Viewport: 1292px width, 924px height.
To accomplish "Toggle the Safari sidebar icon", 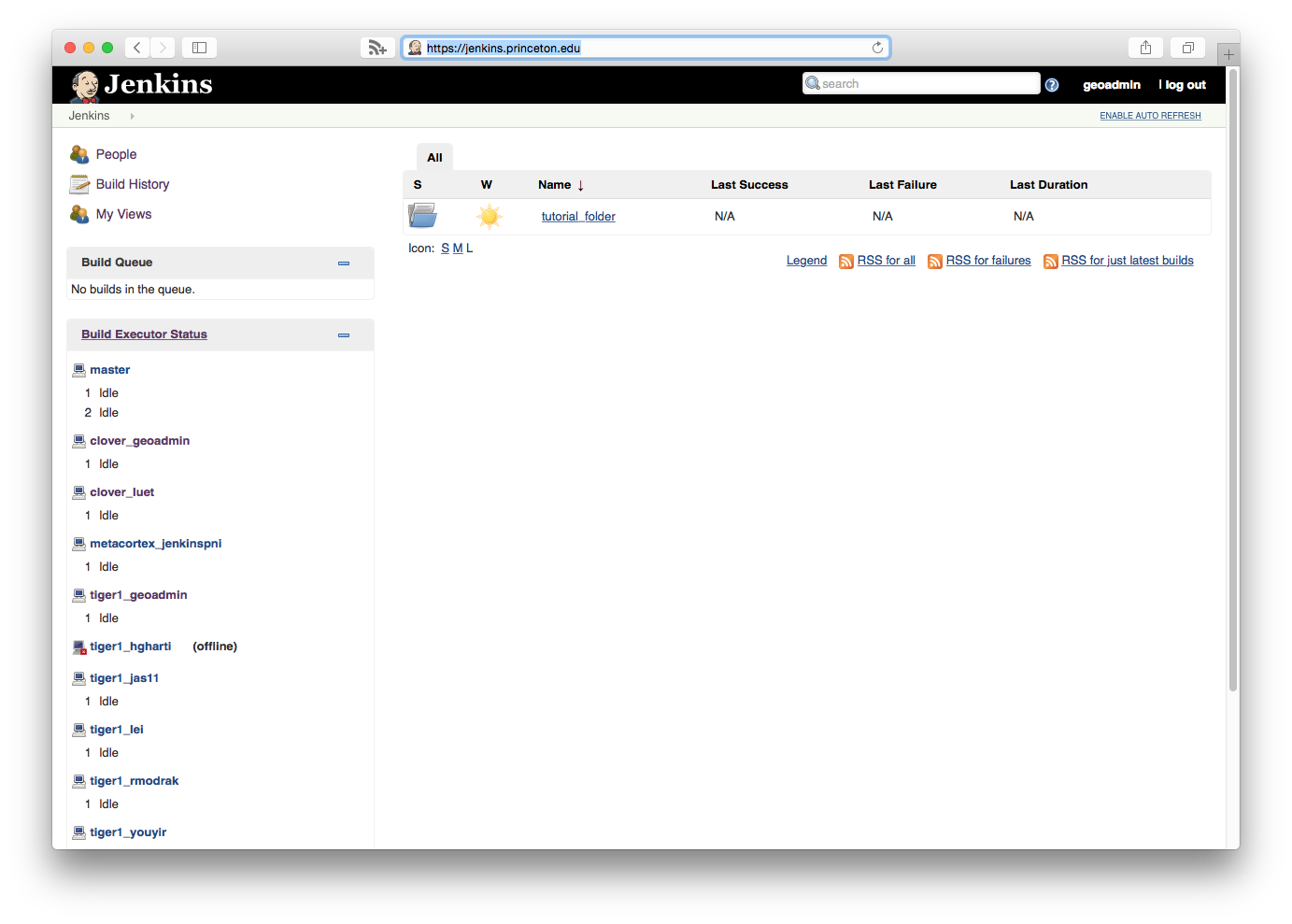I will click(x=199, y=48).
